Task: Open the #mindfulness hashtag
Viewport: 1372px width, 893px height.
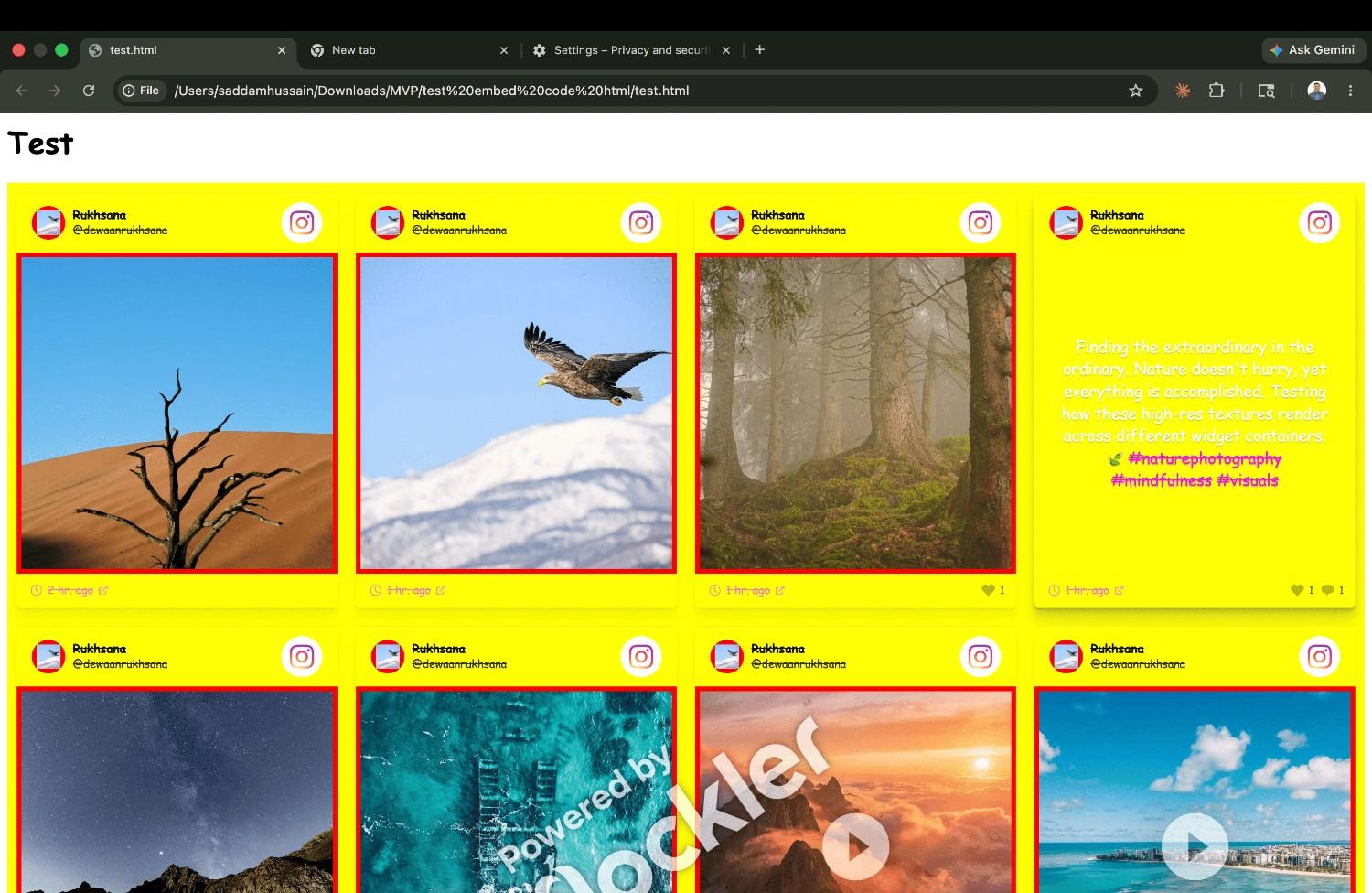Action: 1161,480
